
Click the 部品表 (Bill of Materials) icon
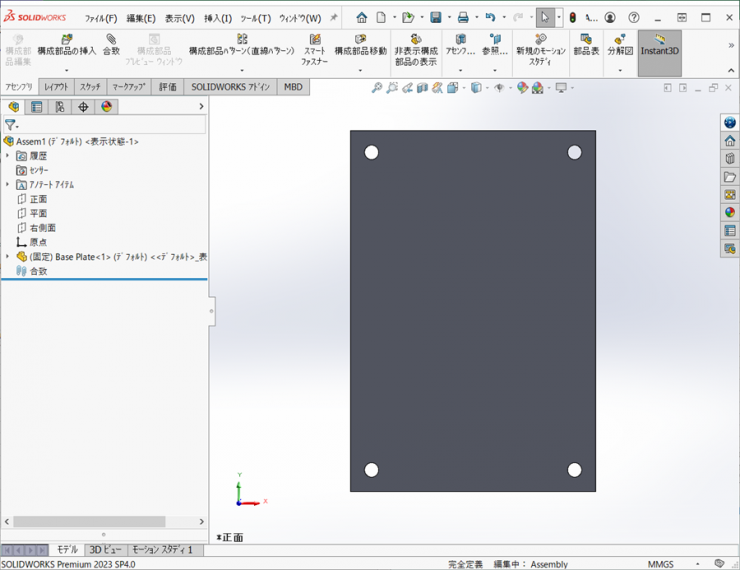(586, 40)
